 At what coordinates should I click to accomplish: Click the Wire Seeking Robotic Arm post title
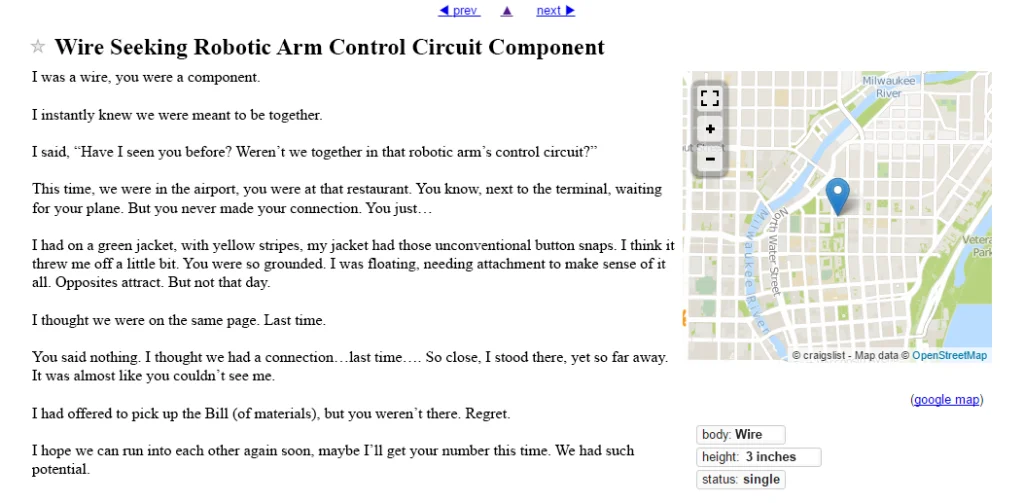329,47
